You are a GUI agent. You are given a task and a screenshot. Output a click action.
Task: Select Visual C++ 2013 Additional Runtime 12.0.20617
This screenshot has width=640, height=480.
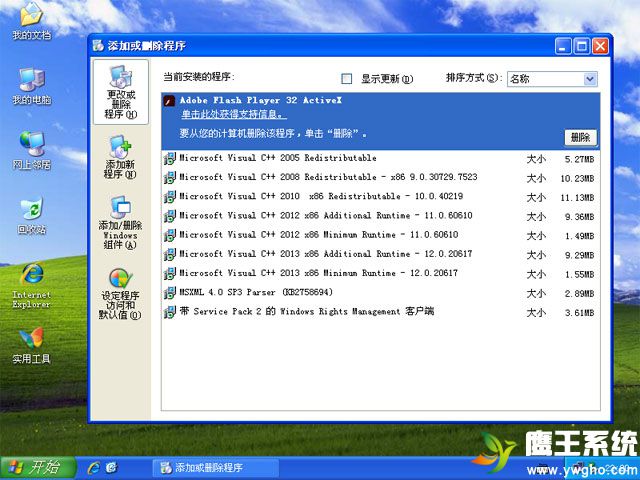[x=380, y=254]
